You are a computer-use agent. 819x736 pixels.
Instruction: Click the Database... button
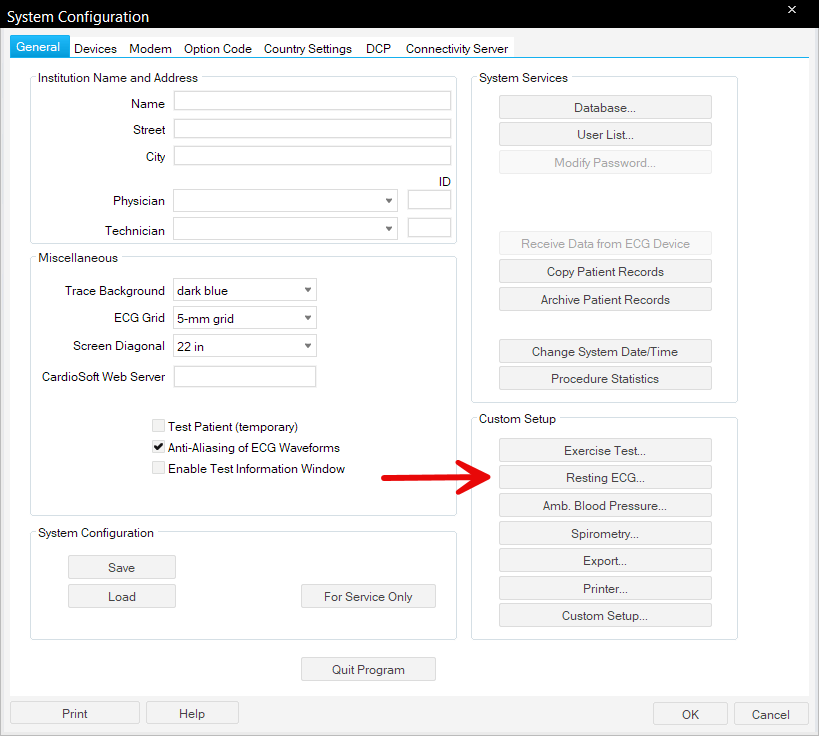605,108
